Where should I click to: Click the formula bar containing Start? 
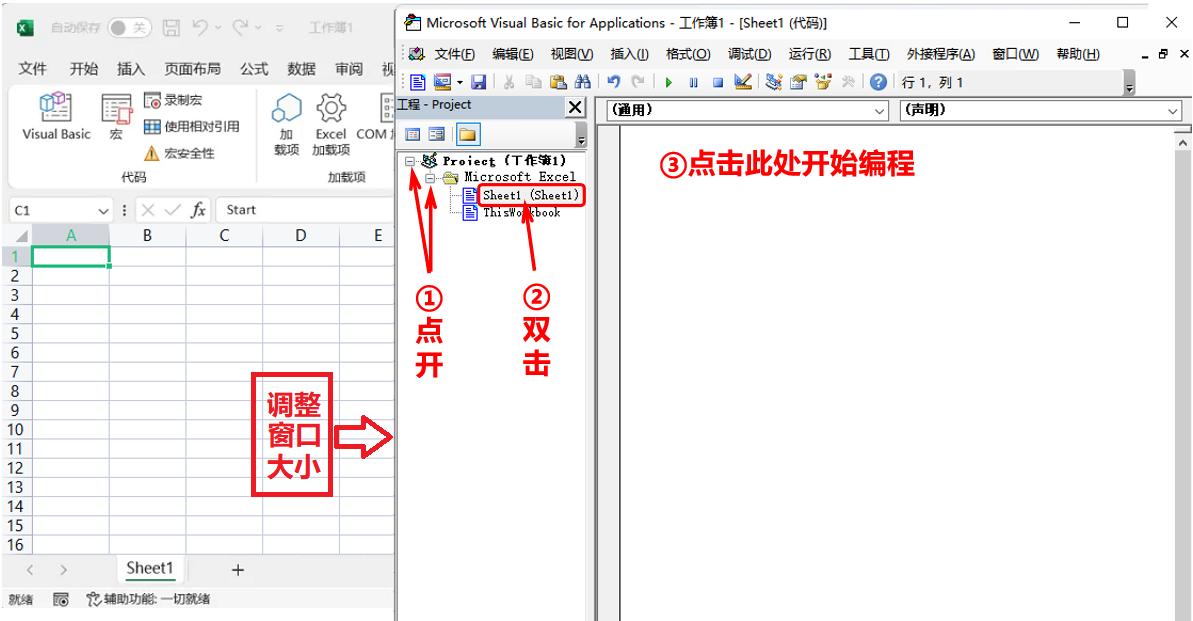pyautogui.click(x=300, y=210)
